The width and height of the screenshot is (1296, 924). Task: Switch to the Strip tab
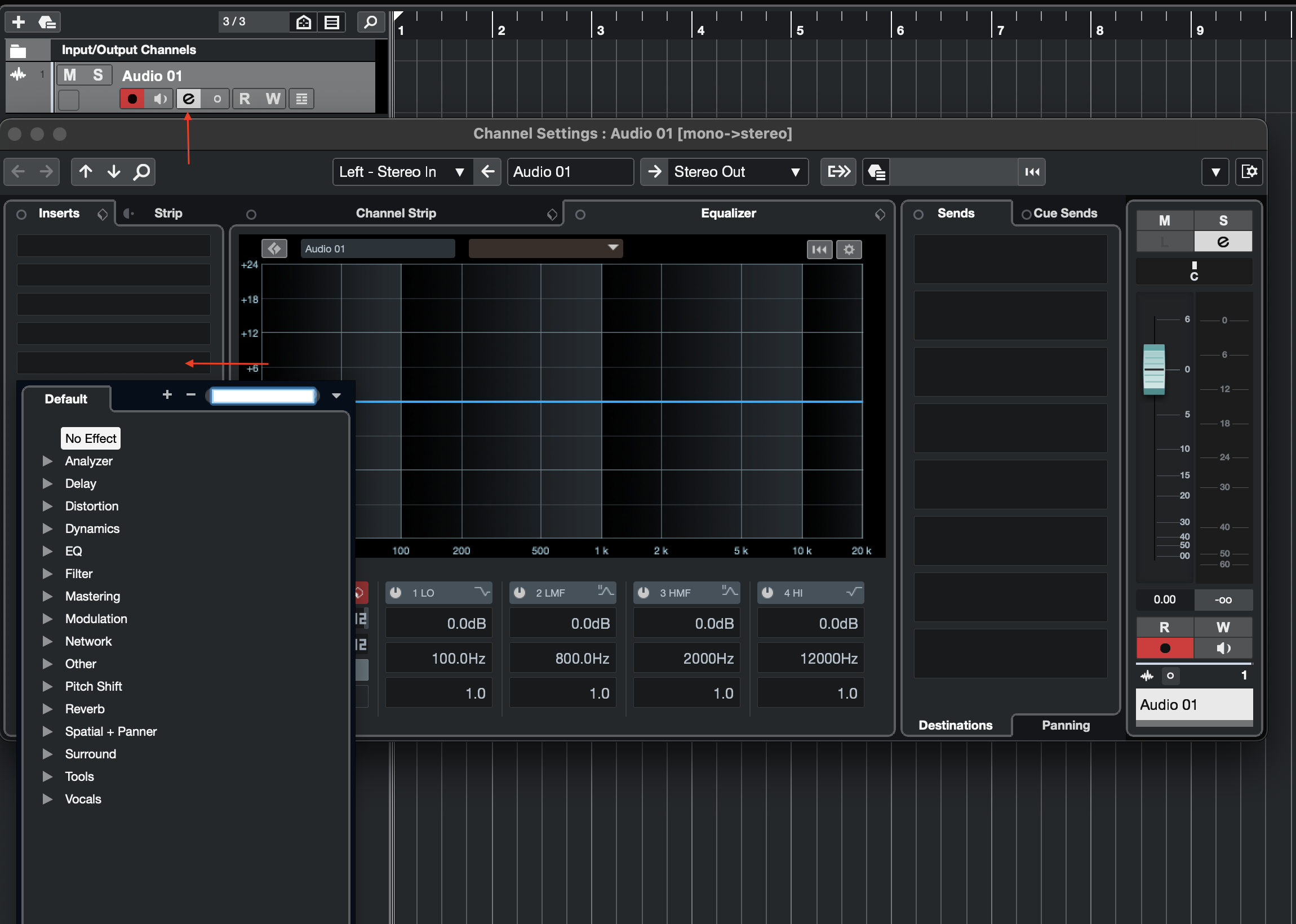point(168,214)
